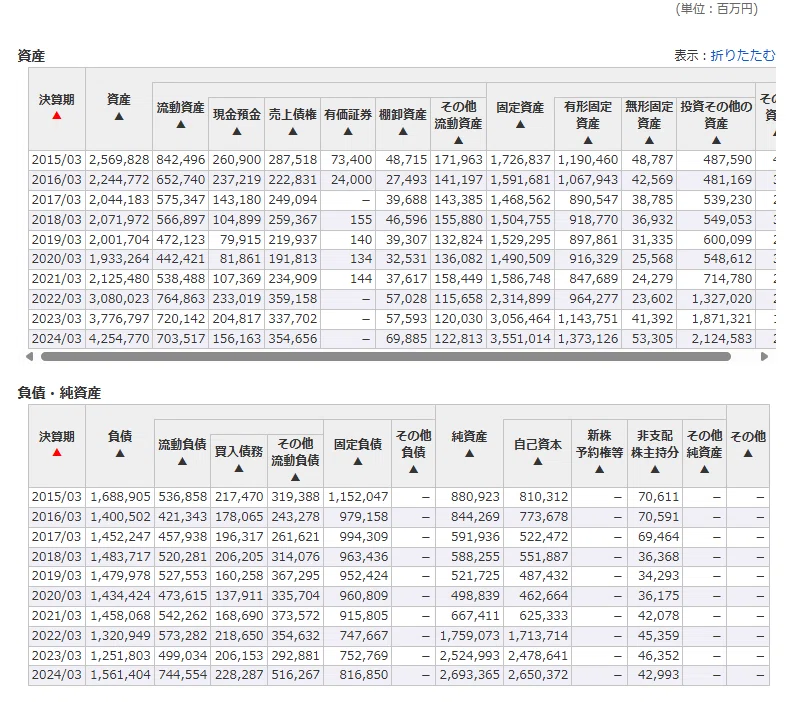Viewport: 803px width, 702px height.
Task: Click 2022/03 row in liabilities table
Action: (399, 635)
